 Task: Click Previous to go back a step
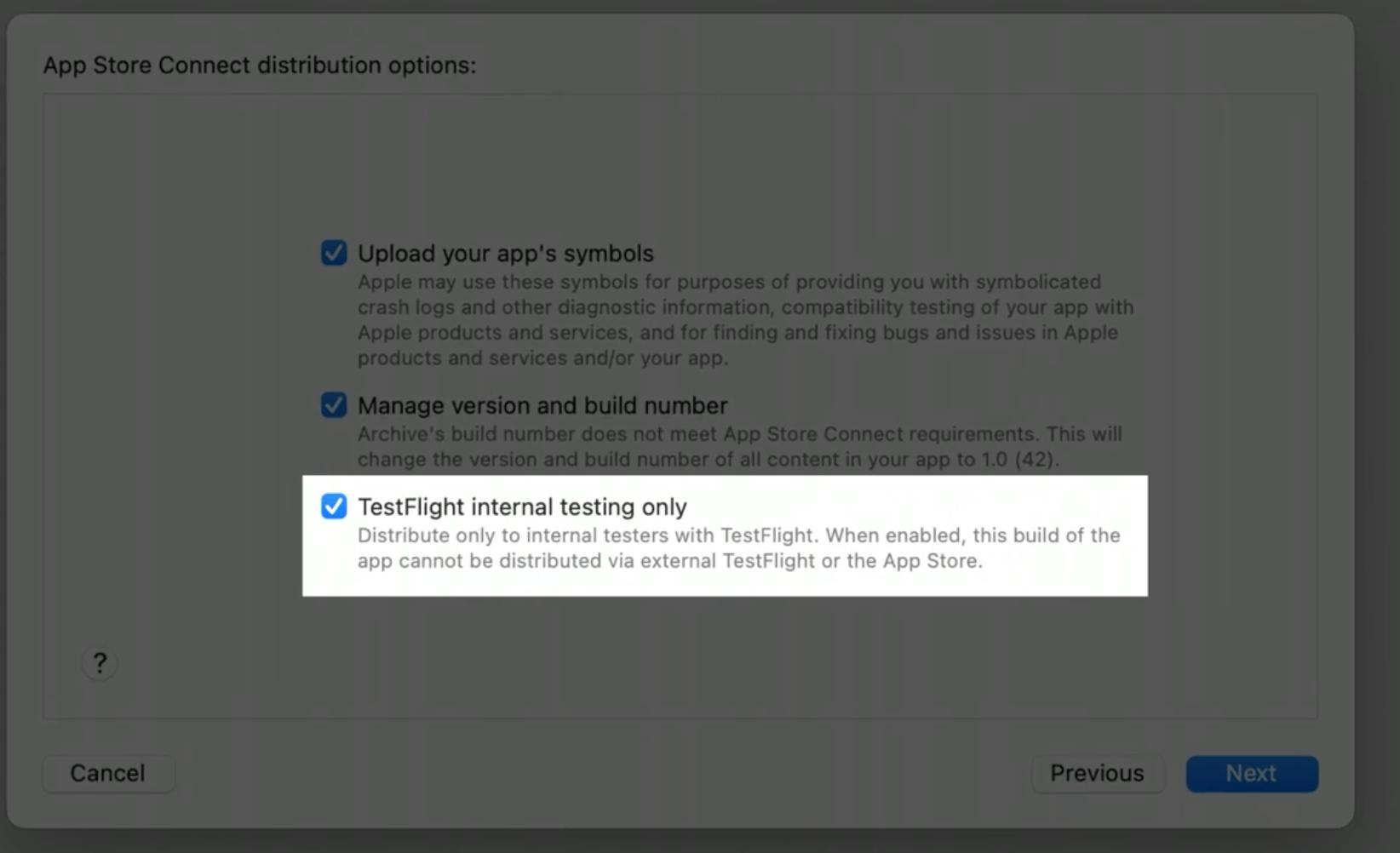pyautogui.click(x=1097, y=773)
